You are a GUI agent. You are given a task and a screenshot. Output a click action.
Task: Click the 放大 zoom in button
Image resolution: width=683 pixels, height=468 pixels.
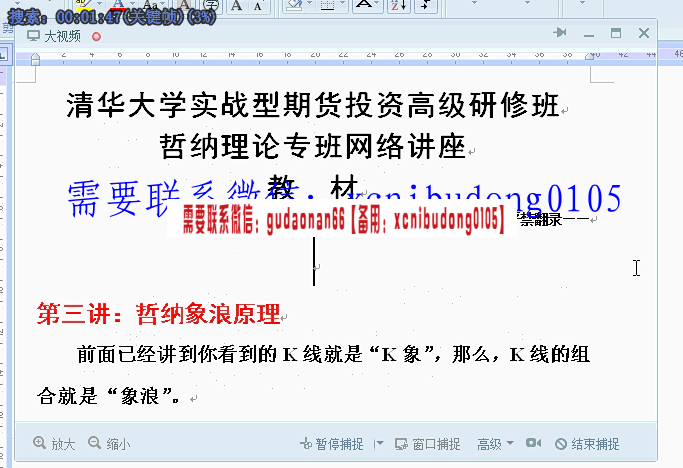pyautogui.click(x=54, y=444)
